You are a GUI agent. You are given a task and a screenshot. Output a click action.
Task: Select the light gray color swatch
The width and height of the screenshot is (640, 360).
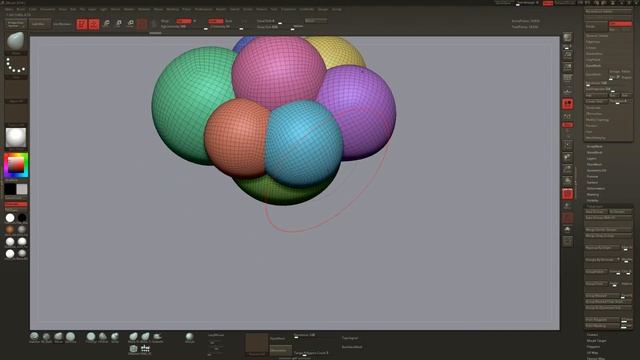tap(22, 189)
